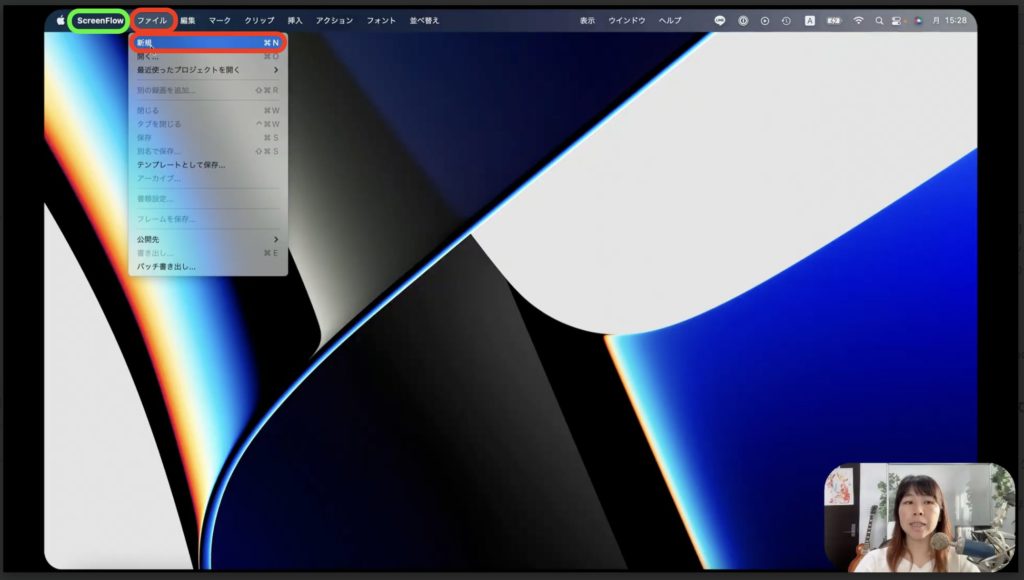
Task: Switch input source via the 'A' icon
Action: click(x=810, y=20)
